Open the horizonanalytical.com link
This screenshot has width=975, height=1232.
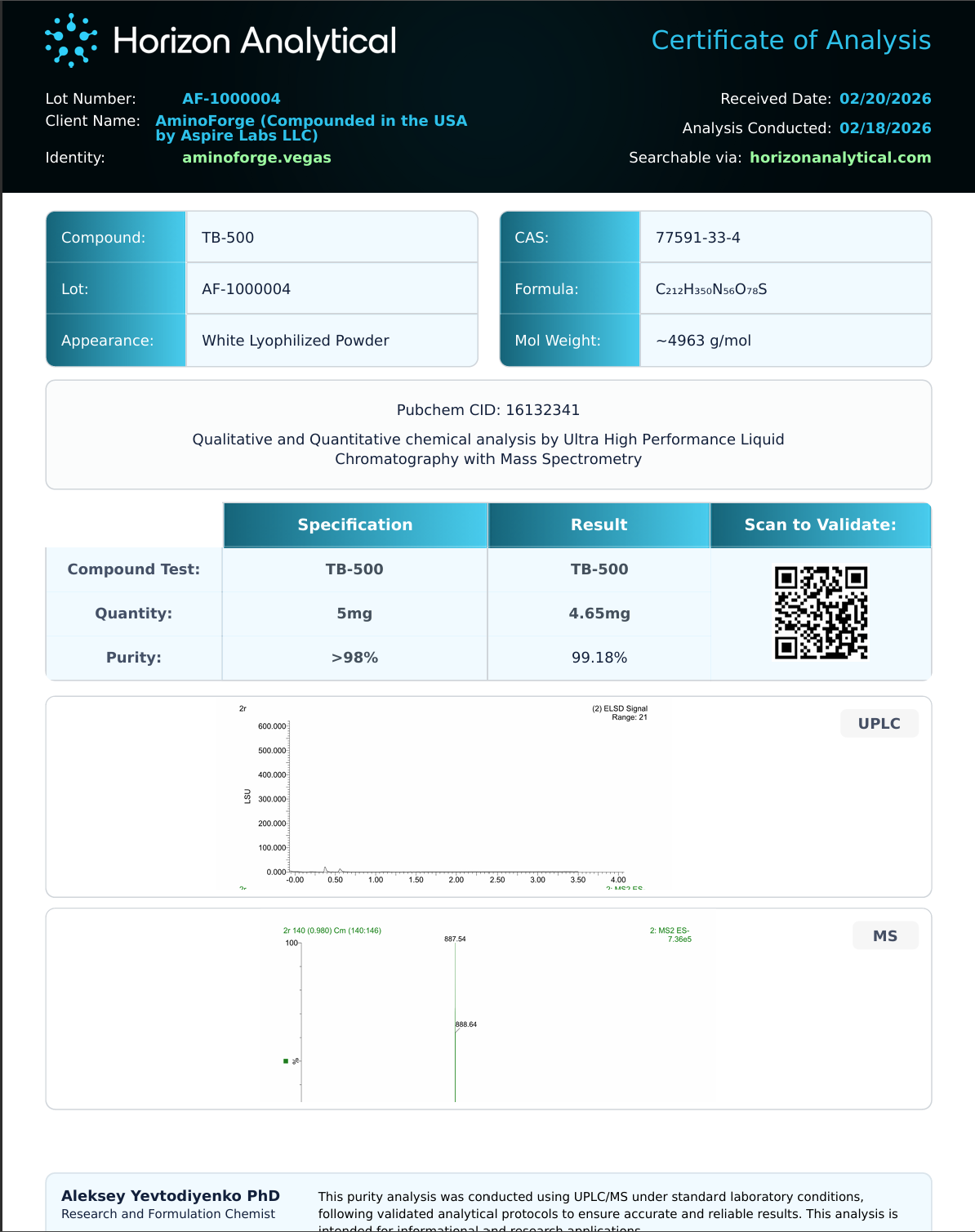(840, 158)
